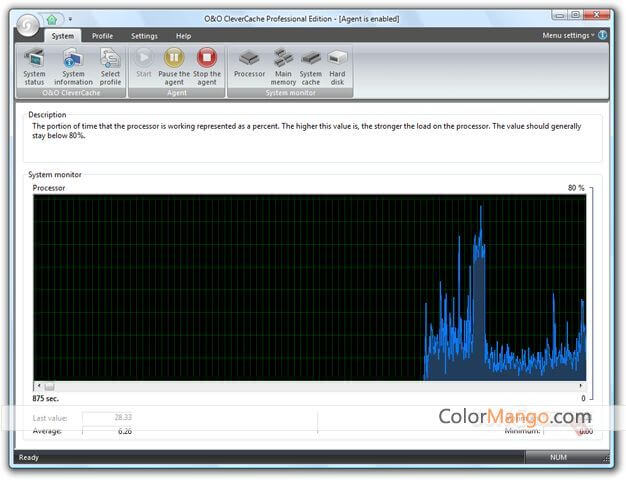
Task: Click the Average value field
Action: tap(108, 431)
